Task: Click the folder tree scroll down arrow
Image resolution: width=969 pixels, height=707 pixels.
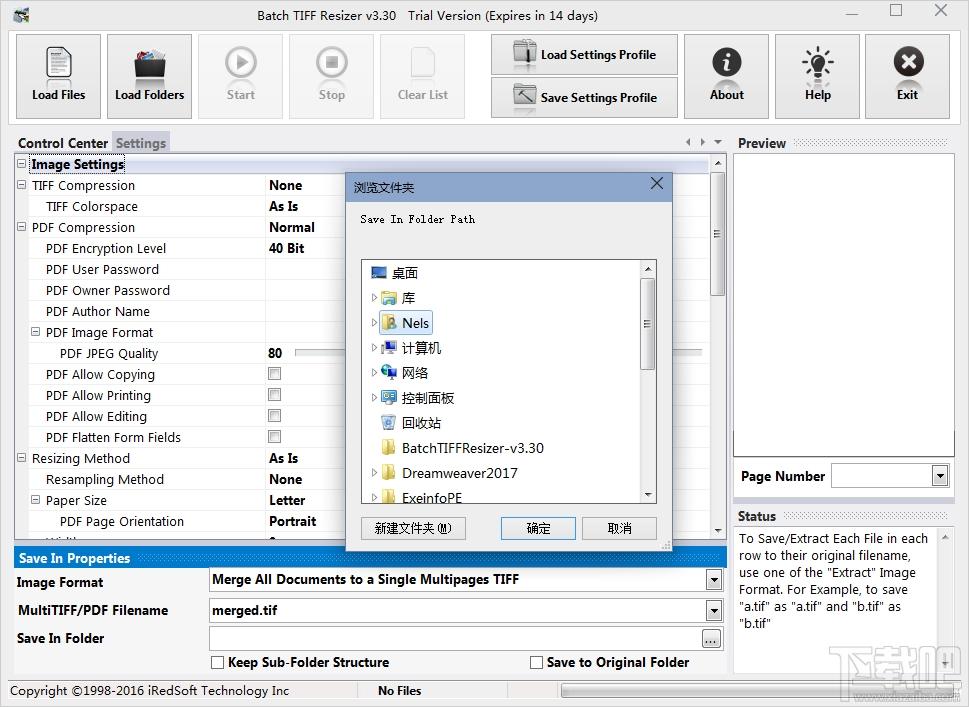Action: click(648, 495)
